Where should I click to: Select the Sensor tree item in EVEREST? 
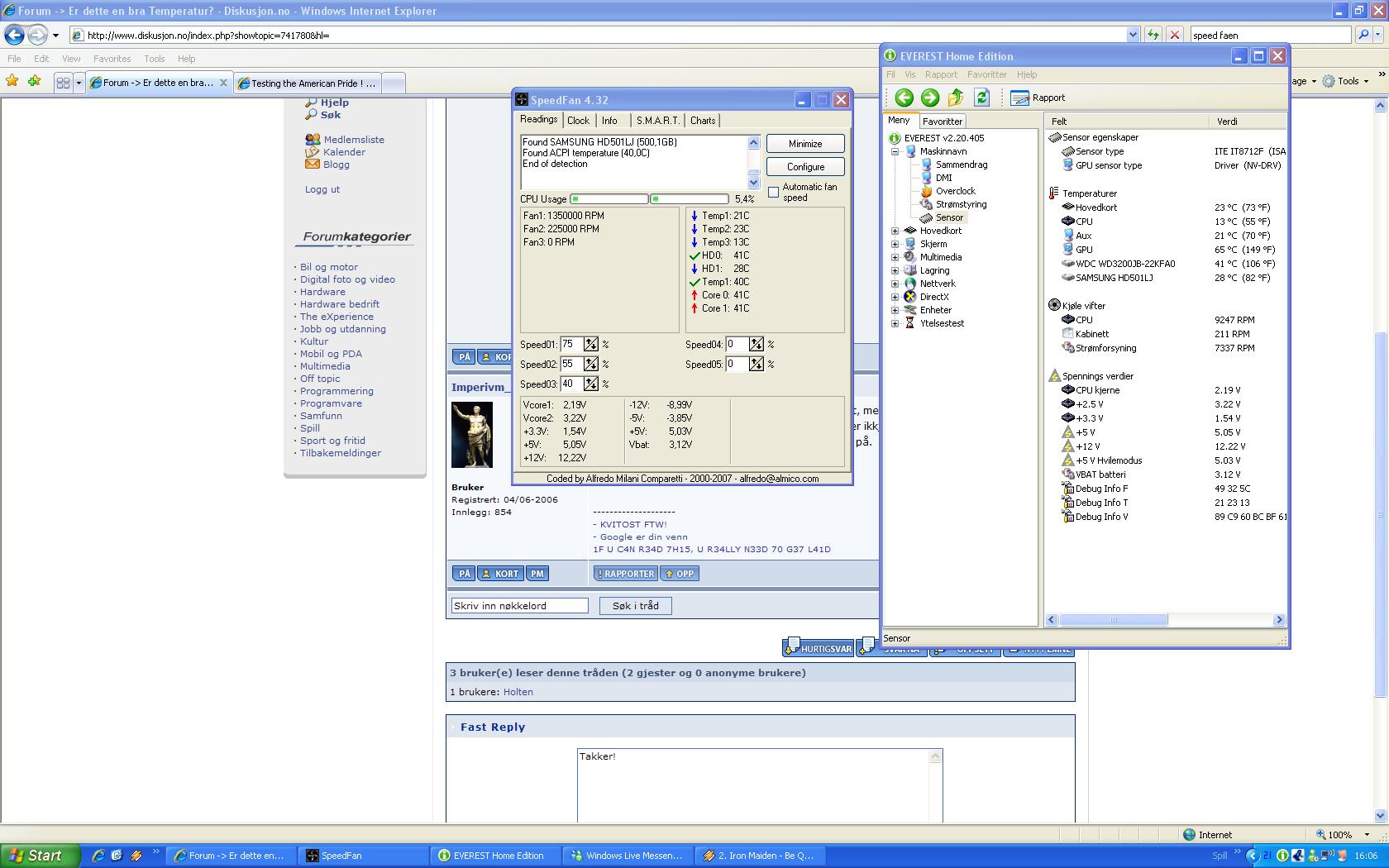[x=949, y=217]
